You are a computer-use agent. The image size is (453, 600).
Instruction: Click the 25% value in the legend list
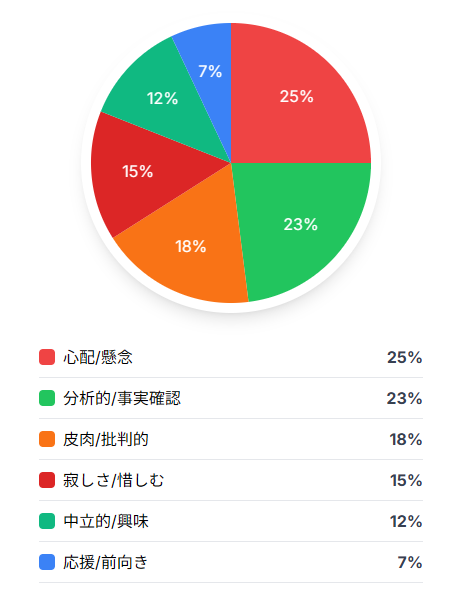(404, 357)
